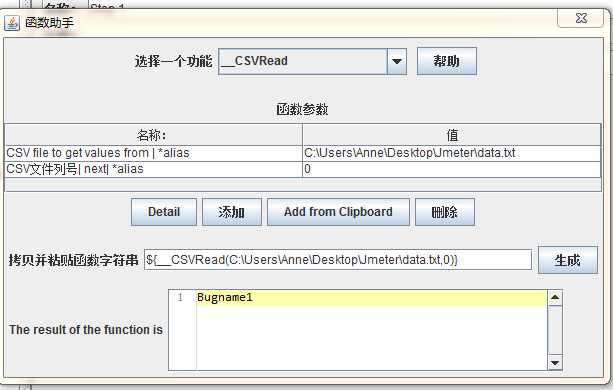Click the 删除 delete button
613x390 pixels.
[445, 212]
